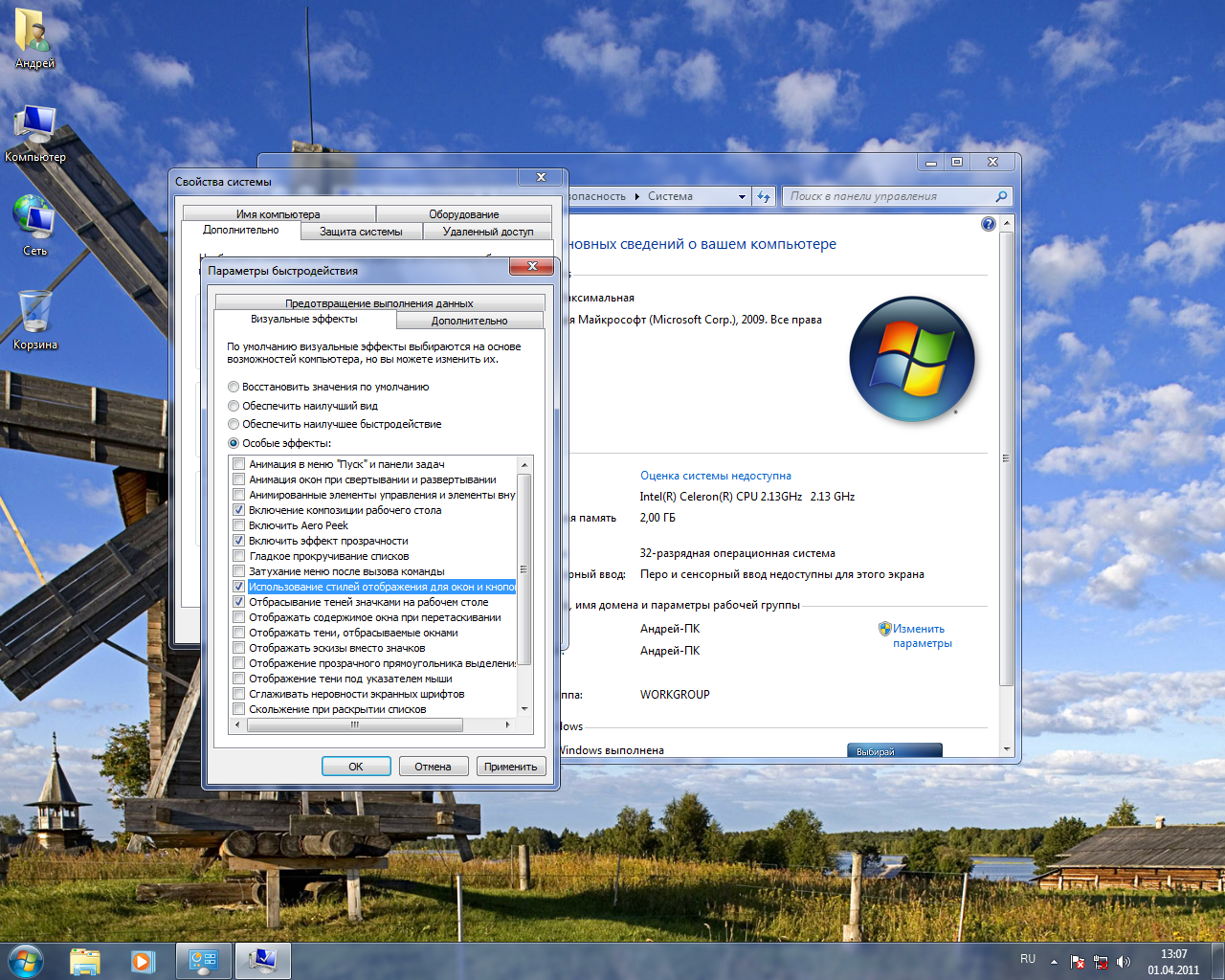Enable Анимация в меню Пуск checkbox
Image resolution: width=1225 pixels, height=980 pixels.
(239, 464)
